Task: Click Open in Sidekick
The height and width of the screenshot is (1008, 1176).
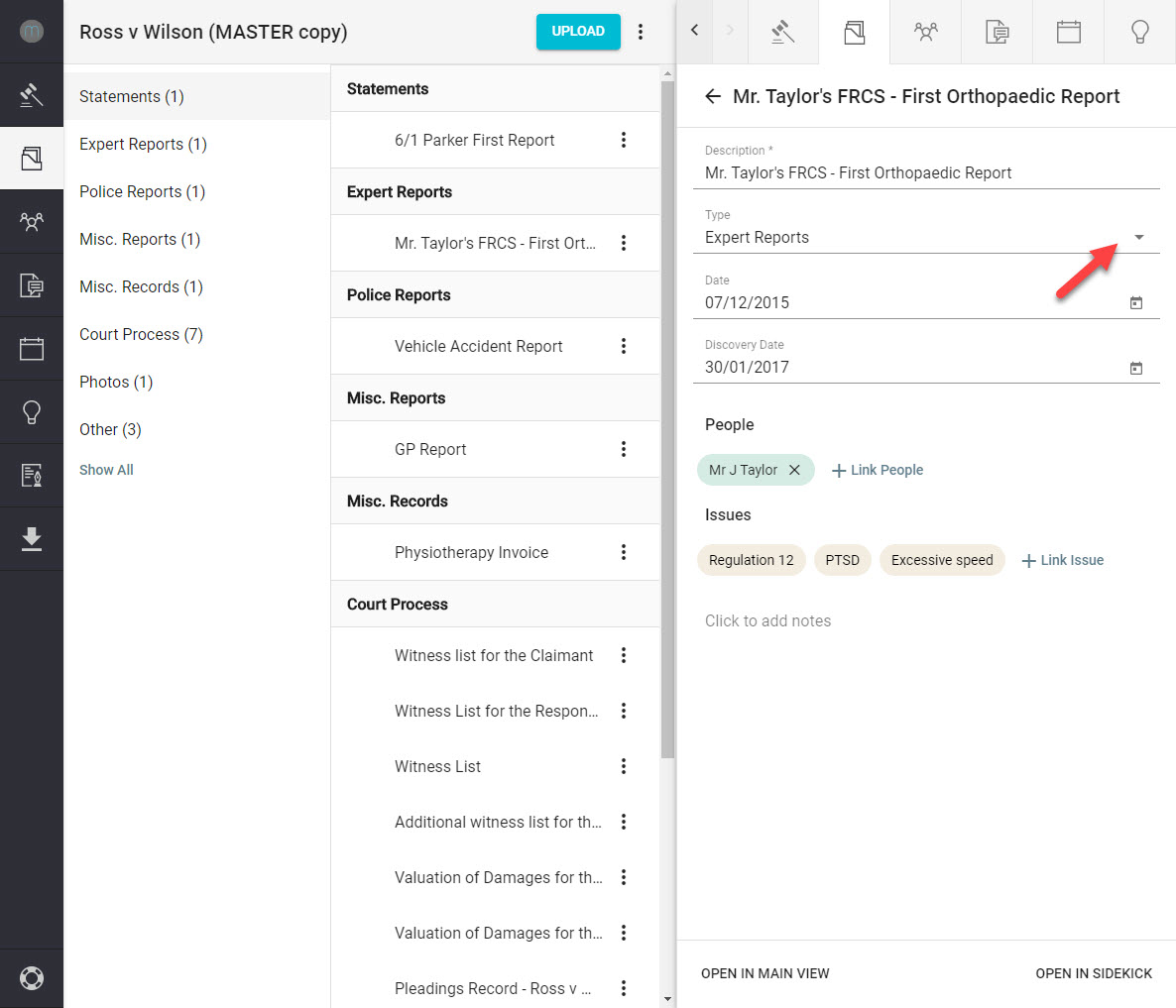Action: [1093, 973]
